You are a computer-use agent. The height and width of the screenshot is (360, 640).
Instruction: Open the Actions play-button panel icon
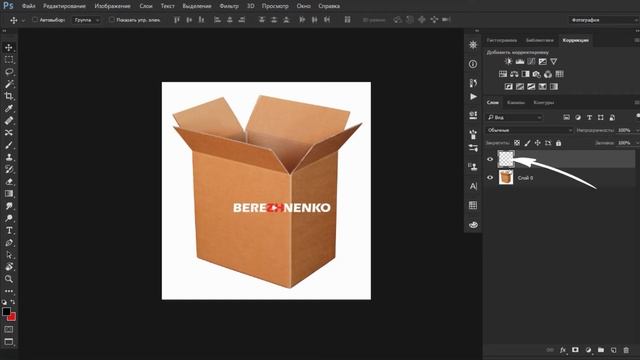tap(473, 97)
